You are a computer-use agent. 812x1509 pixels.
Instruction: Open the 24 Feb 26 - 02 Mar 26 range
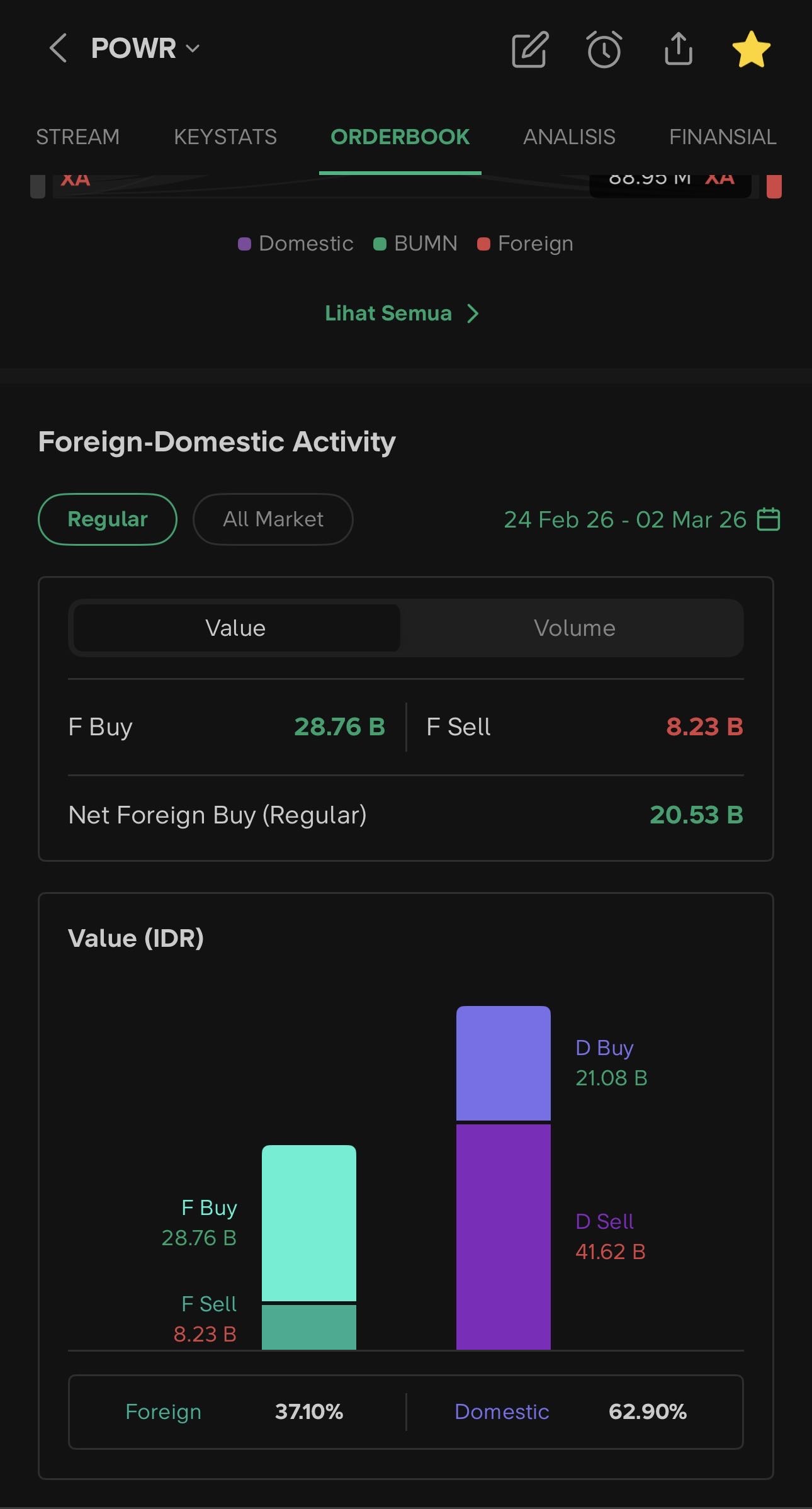[x=624, y=520]
